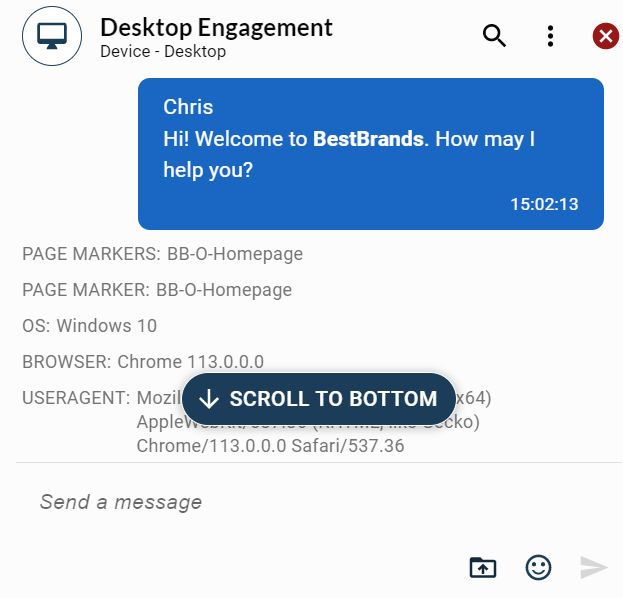Viewport: 623px width, 598px height.
Task: Click the bold BestBrands text
Action: coord(368,139)
